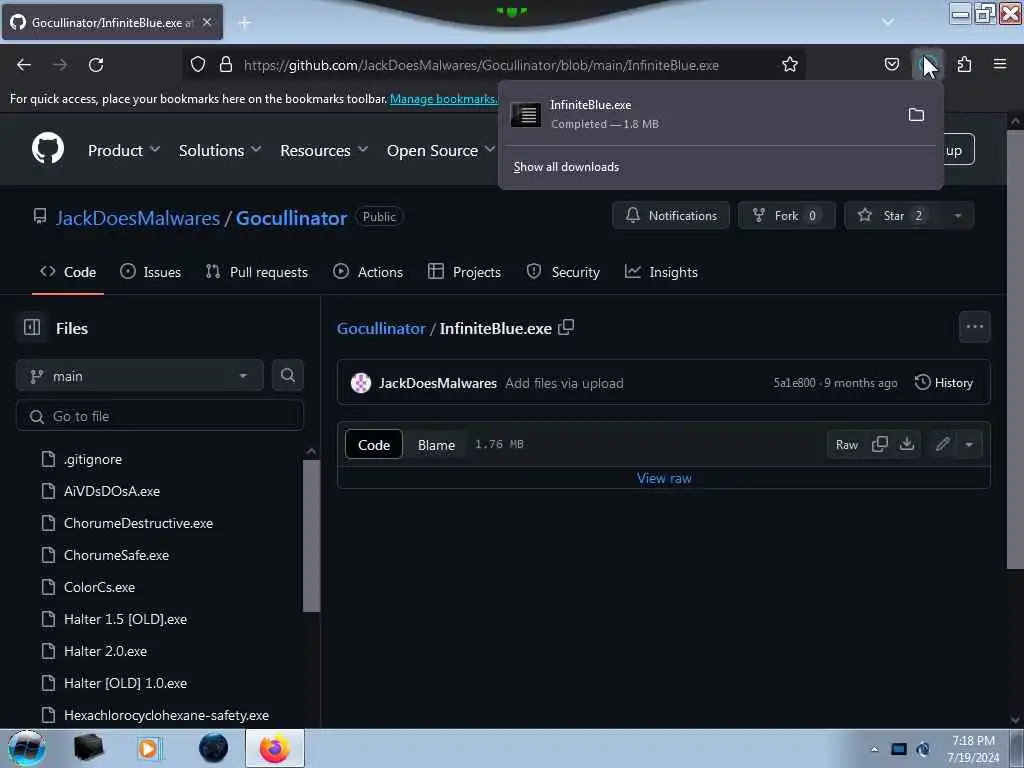This screenshot has height=768, width=1024.
Task: Click the shield tracking protection icon
Action: click(x=198, y=65)
